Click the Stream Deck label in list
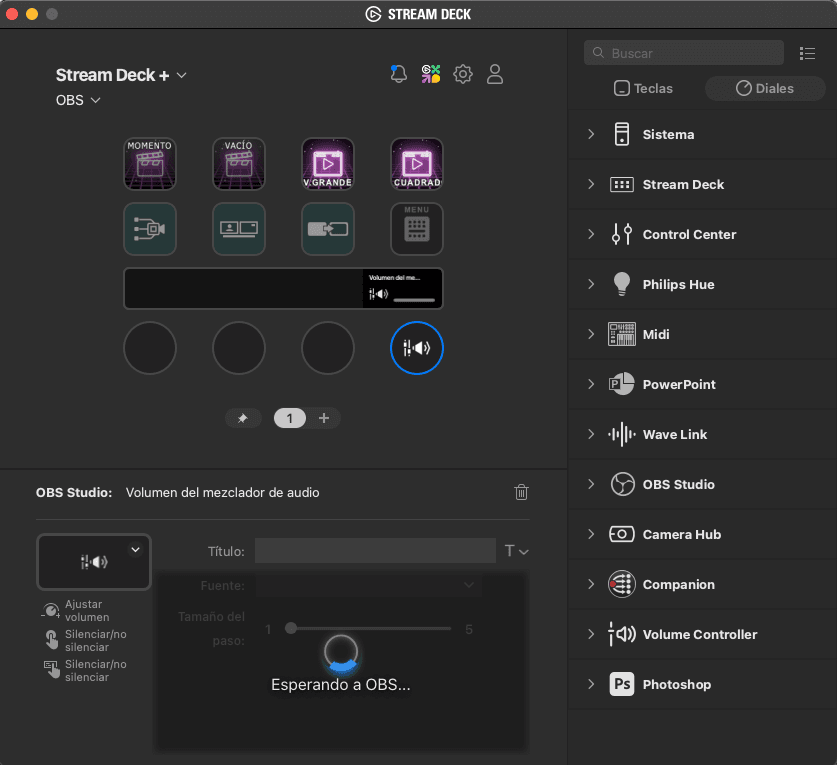Screen dimensions: 837x765 click(x=683, y=185)
